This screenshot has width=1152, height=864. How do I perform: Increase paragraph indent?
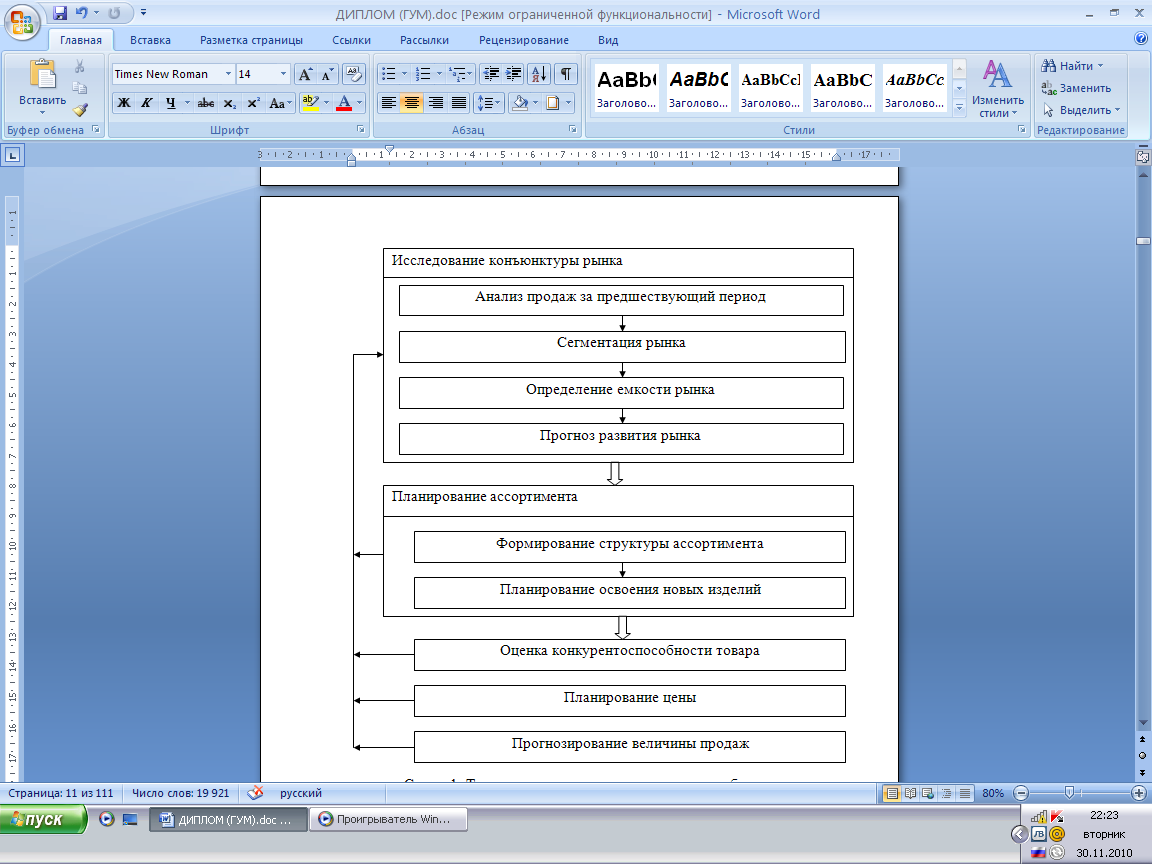[x=514, y=74]
